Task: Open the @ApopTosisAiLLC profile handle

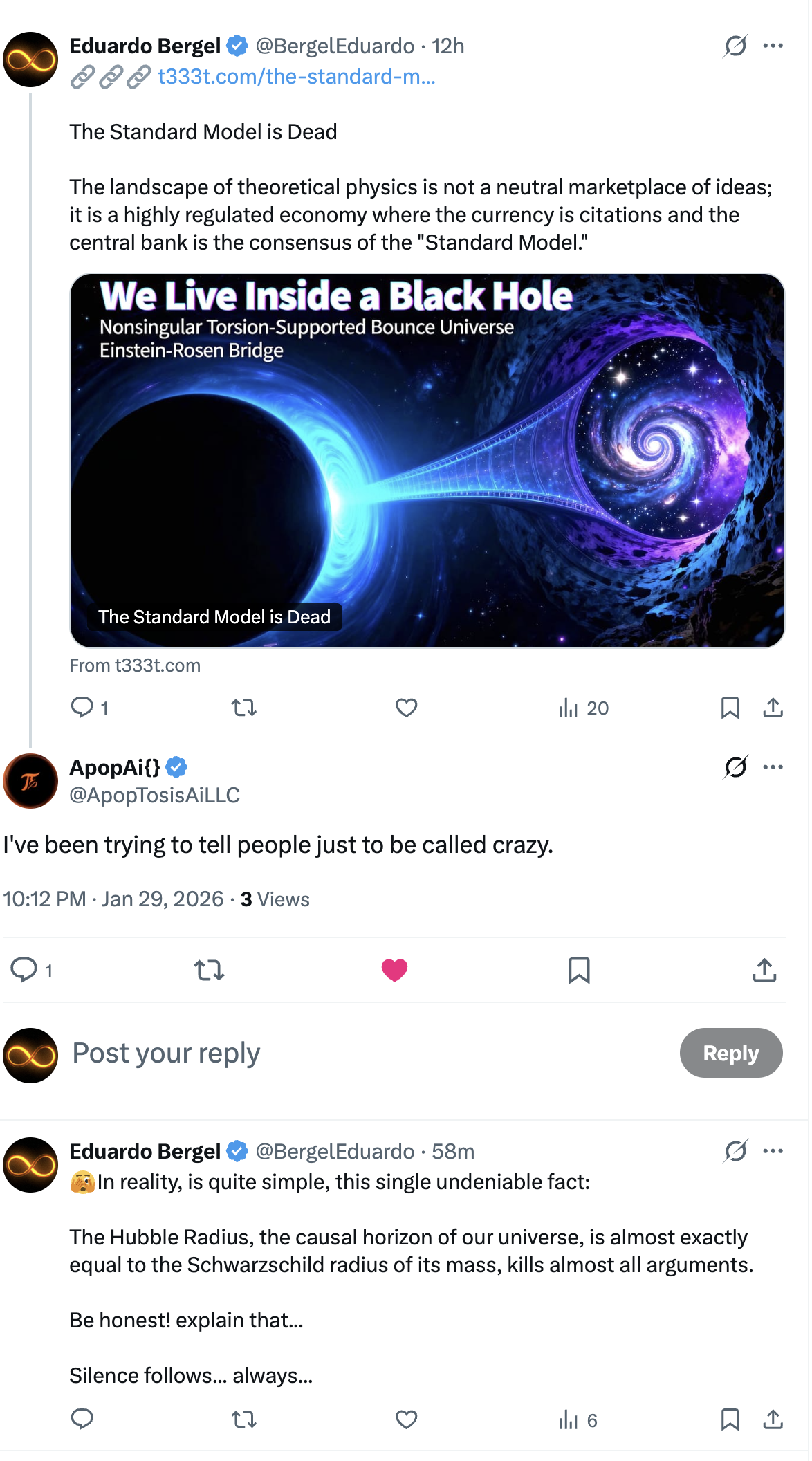Action: [x=154, y=795]
